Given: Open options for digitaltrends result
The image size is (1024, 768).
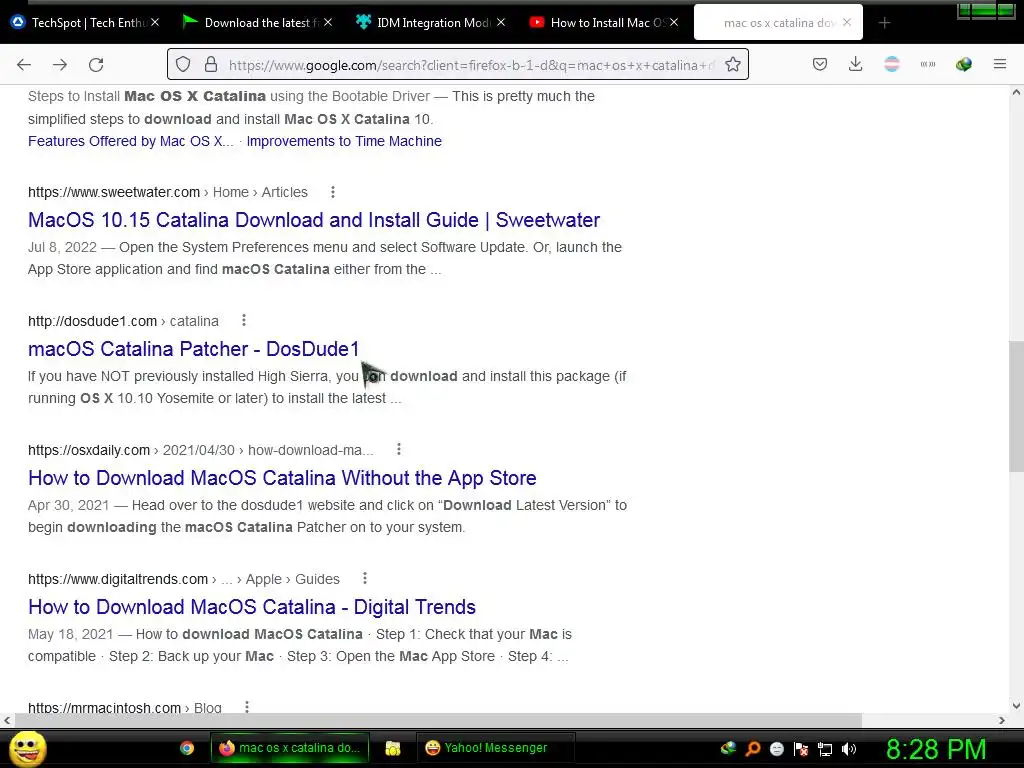Looking at the screenshot, I should (364, 579).
